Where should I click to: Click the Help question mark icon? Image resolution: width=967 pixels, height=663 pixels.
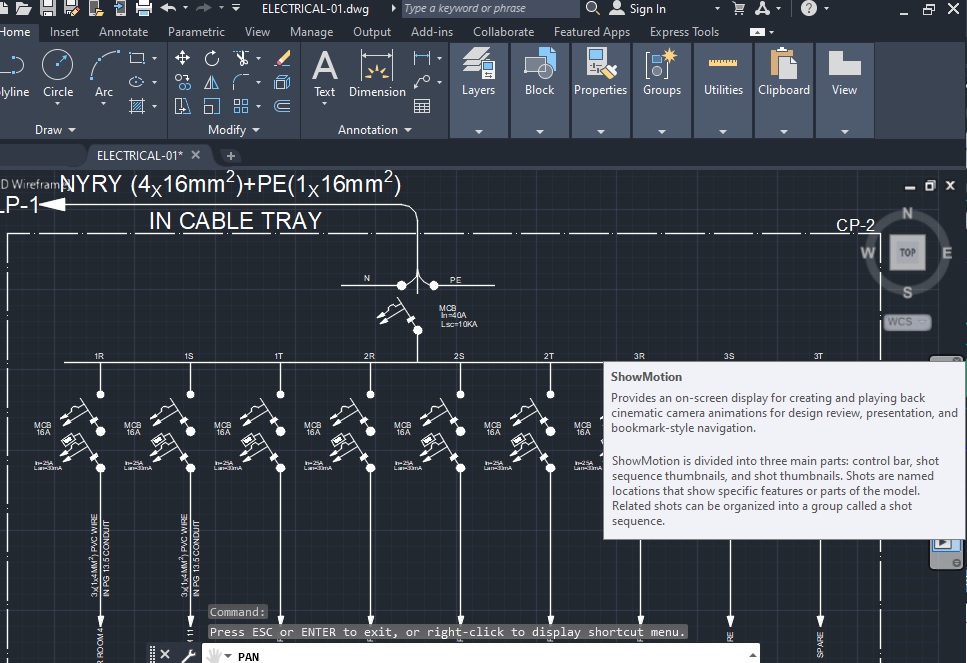point(809,9)
